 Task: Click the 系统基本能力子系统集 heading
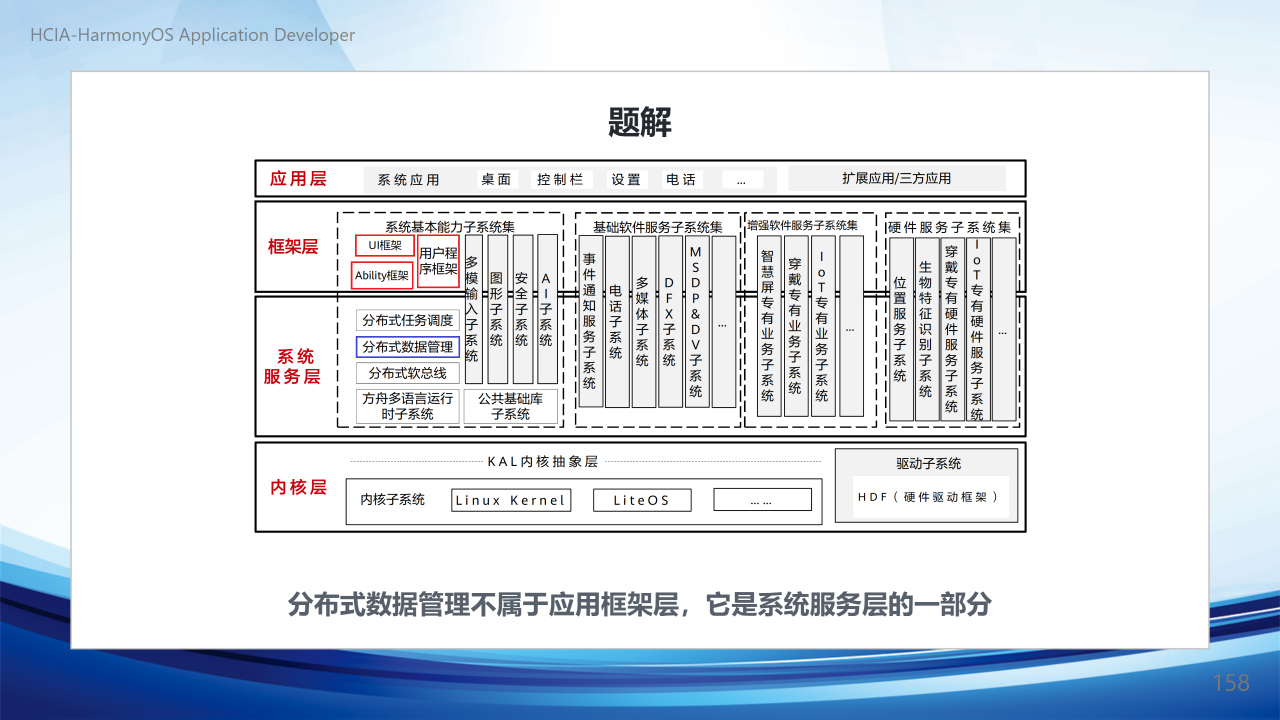pos(450,227)
